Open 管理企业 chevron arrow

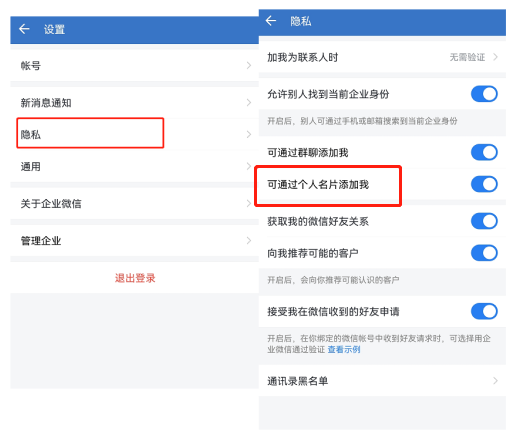point(249,240)
